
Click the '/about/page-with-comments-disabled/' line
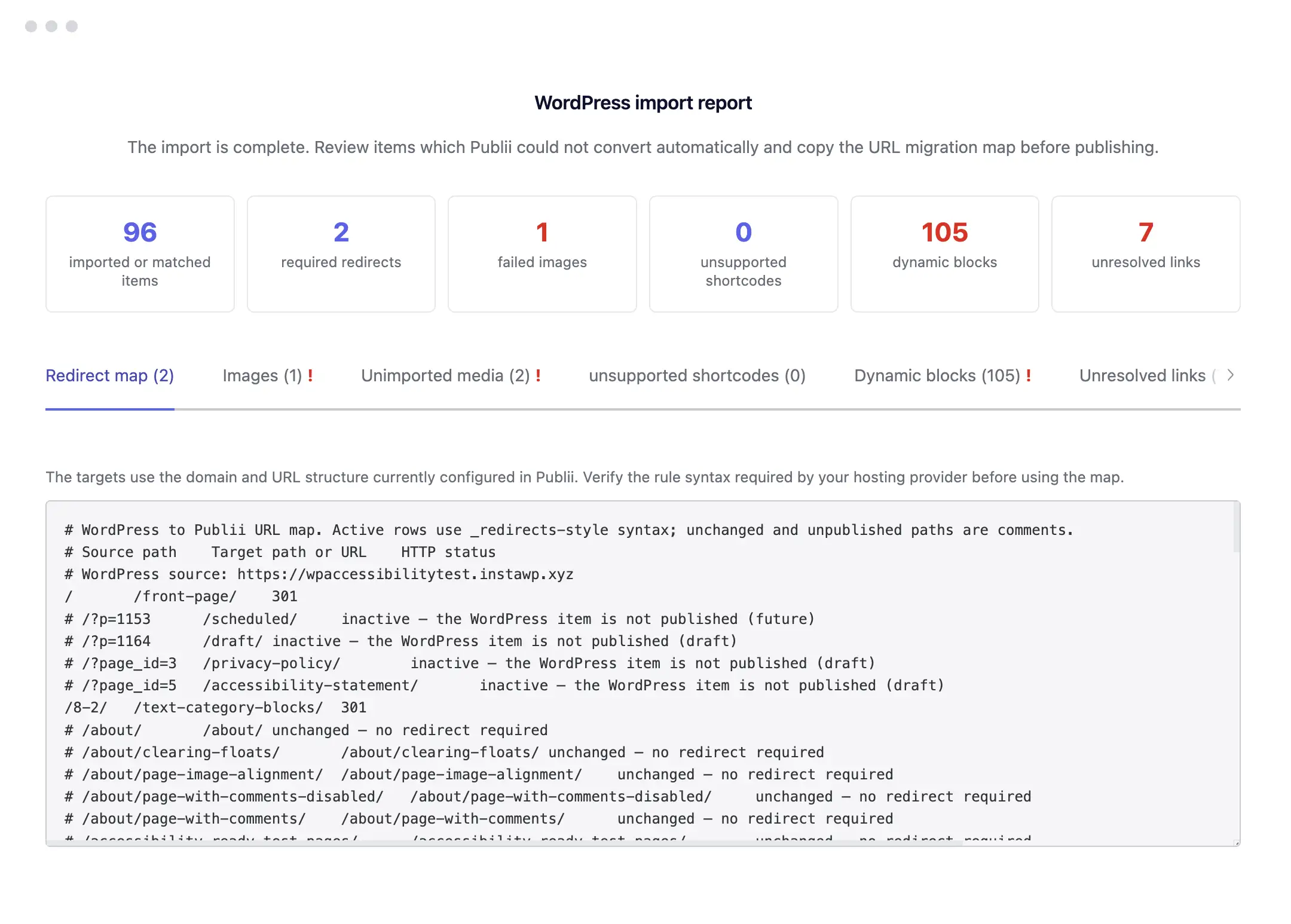point(548,797)
